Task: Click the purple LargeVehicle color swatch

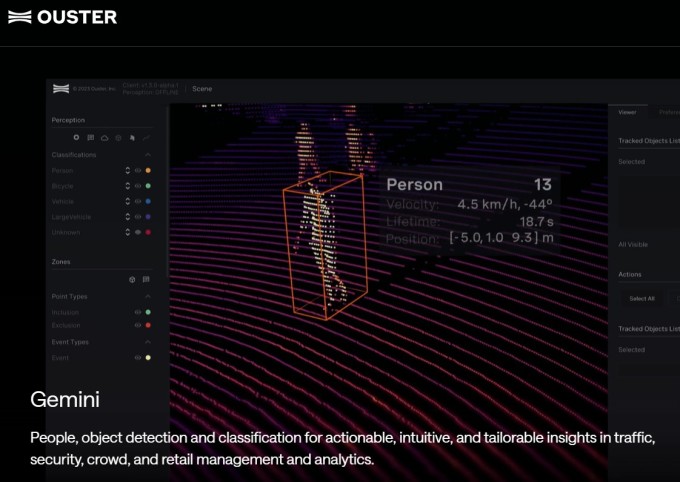Action: (x=148, y=217)
